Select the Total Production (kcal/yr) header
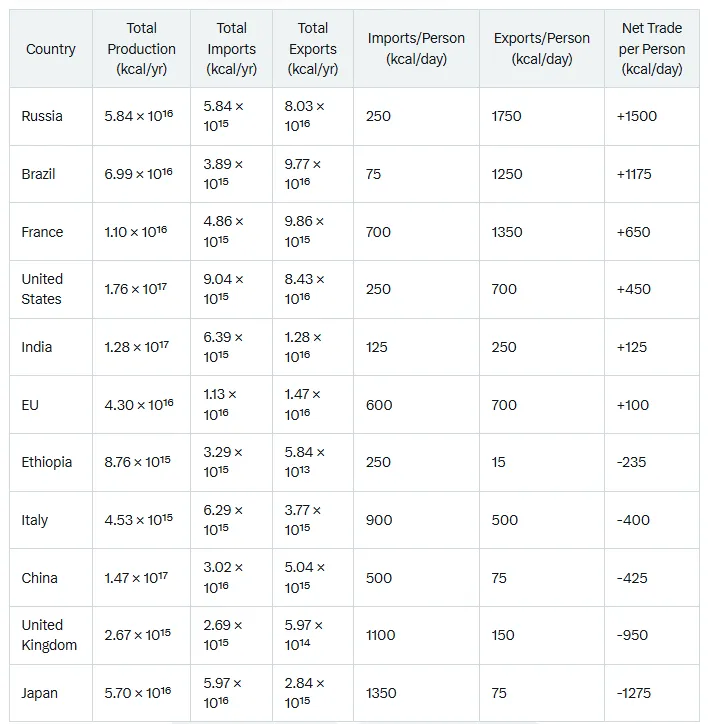The width and height of the screenshot is (709, 724). (x=141, y=48)
